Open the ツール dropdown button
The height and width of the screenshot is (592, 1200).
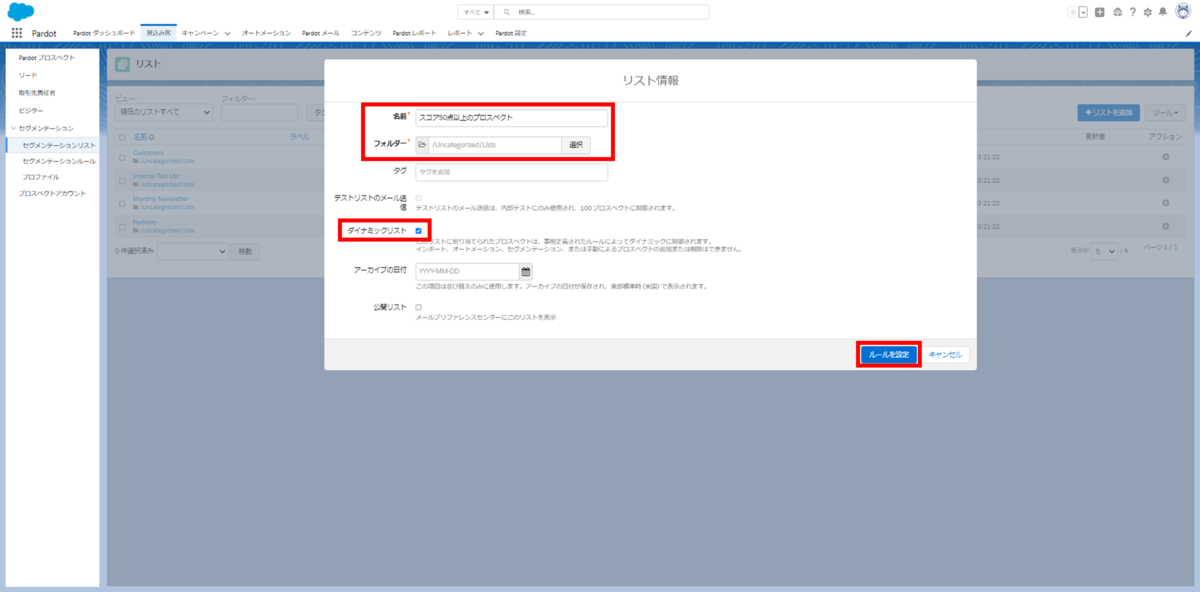tap(1164, 113)
